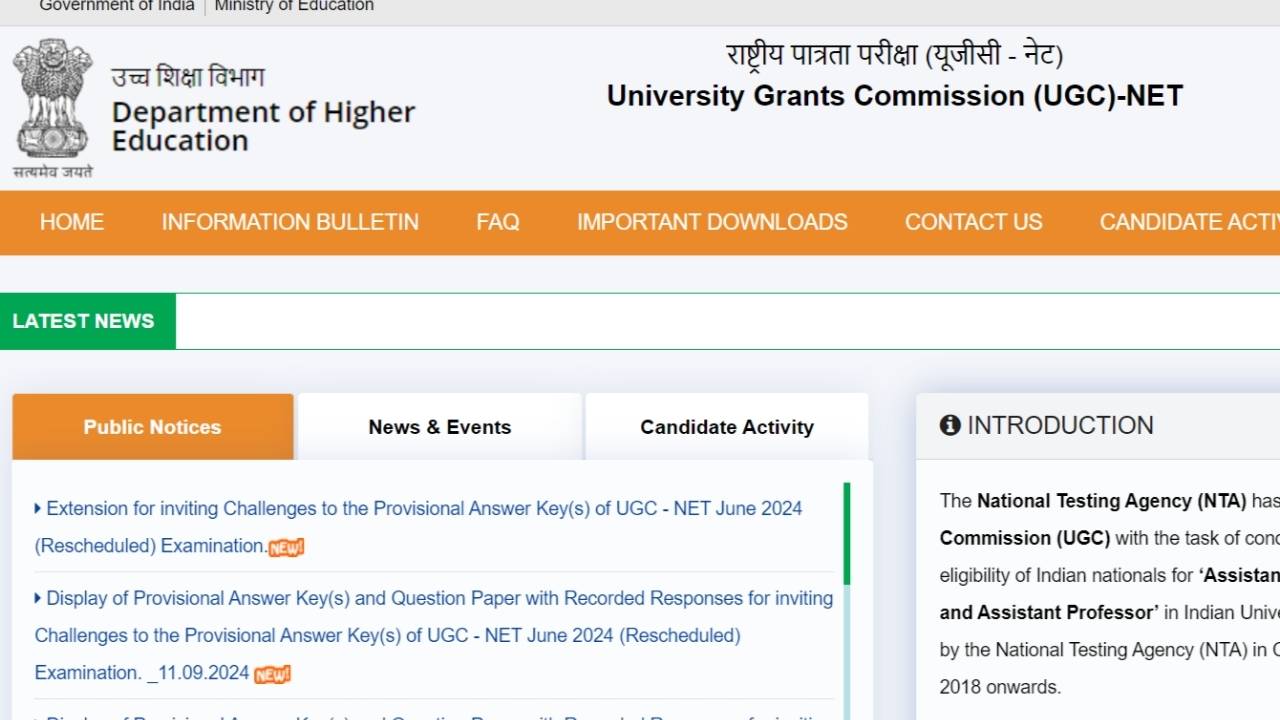The width and height of the screenshot is (1280, 720).
Task: Click the Government of India link
Action: (x=117, y=6)
